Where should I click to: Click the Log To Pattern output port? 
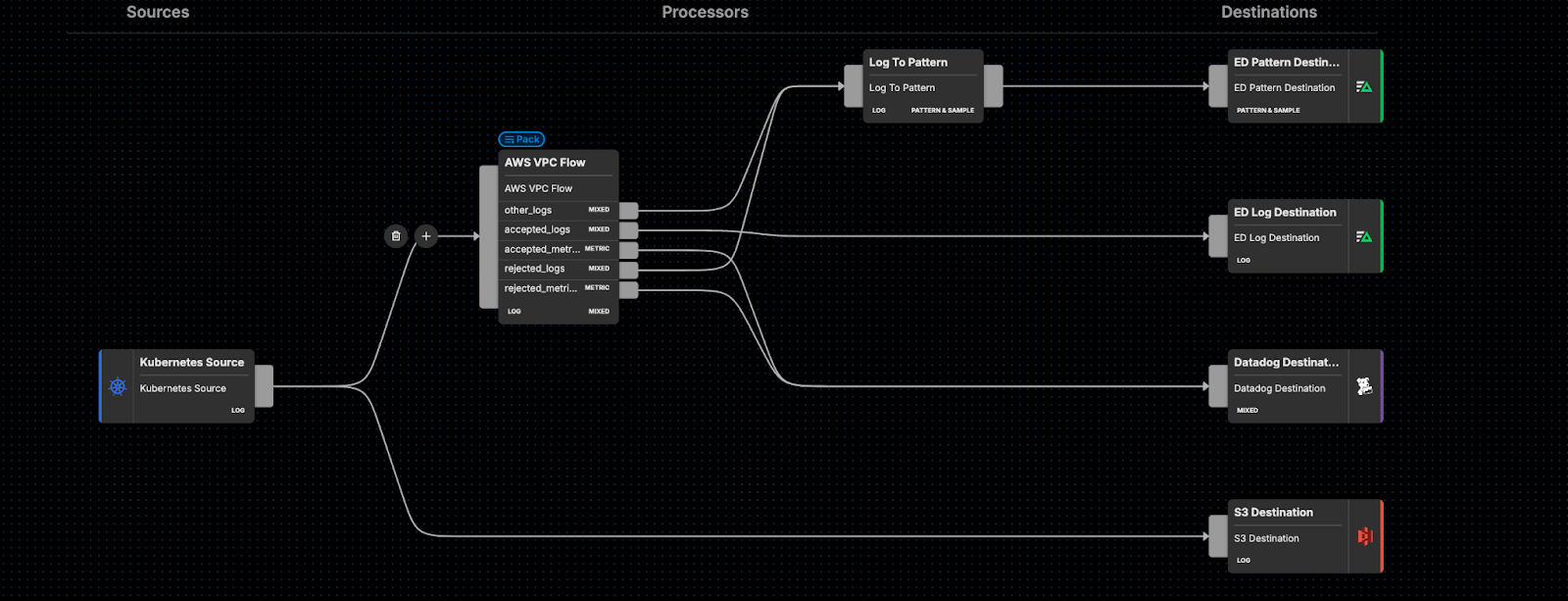pos(993,86)
